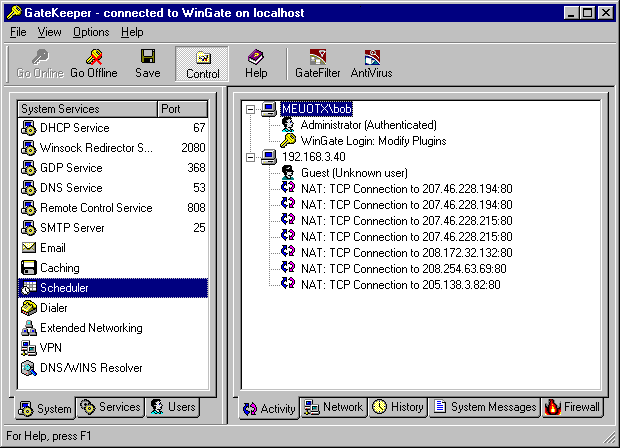
Task: Select the GDP Service icon
Action: [x=28, y=168]
